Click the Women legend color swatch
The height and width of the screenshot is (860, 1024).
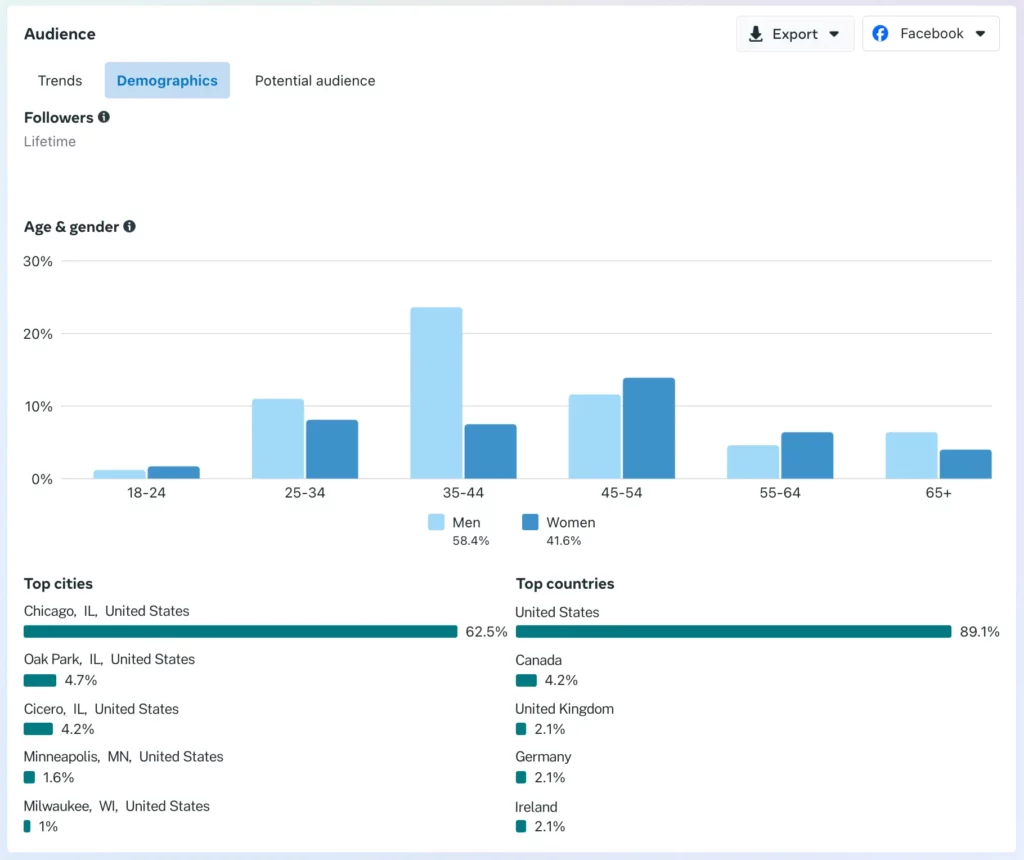pyautogui.click(x=530, y=522)
